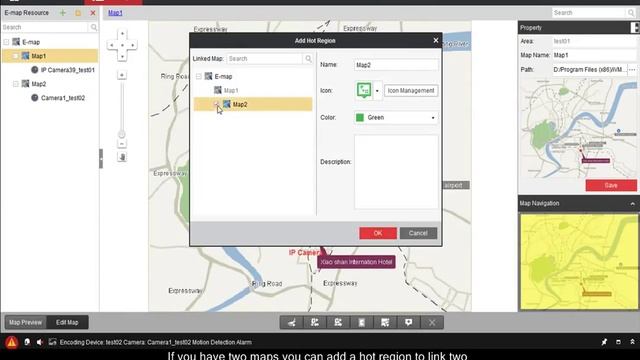Collapse the E-map root in the E-map Resource tree
This screenshot has width=640, height=360.
(x=7, y=42)
